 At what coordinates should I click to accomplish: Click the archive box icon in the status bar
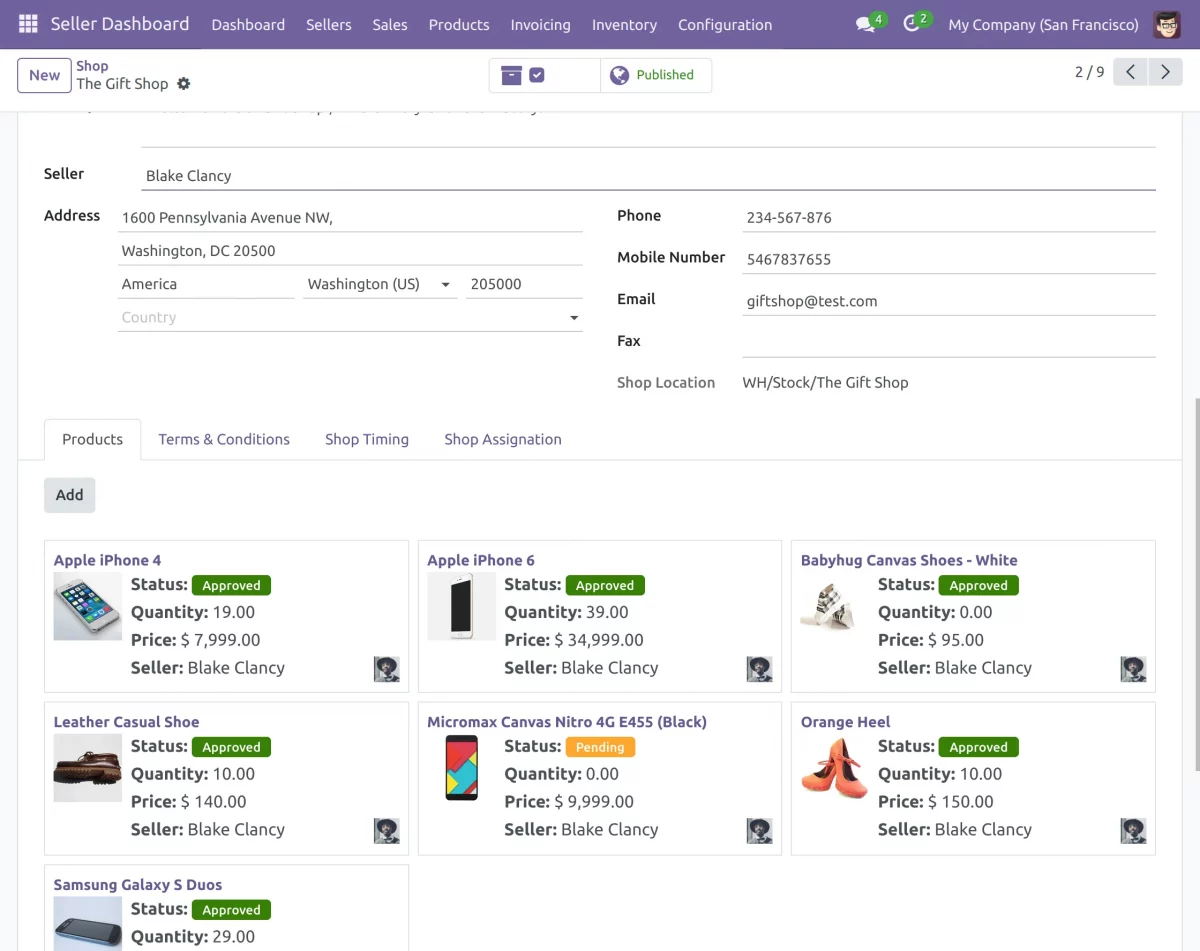512,74
